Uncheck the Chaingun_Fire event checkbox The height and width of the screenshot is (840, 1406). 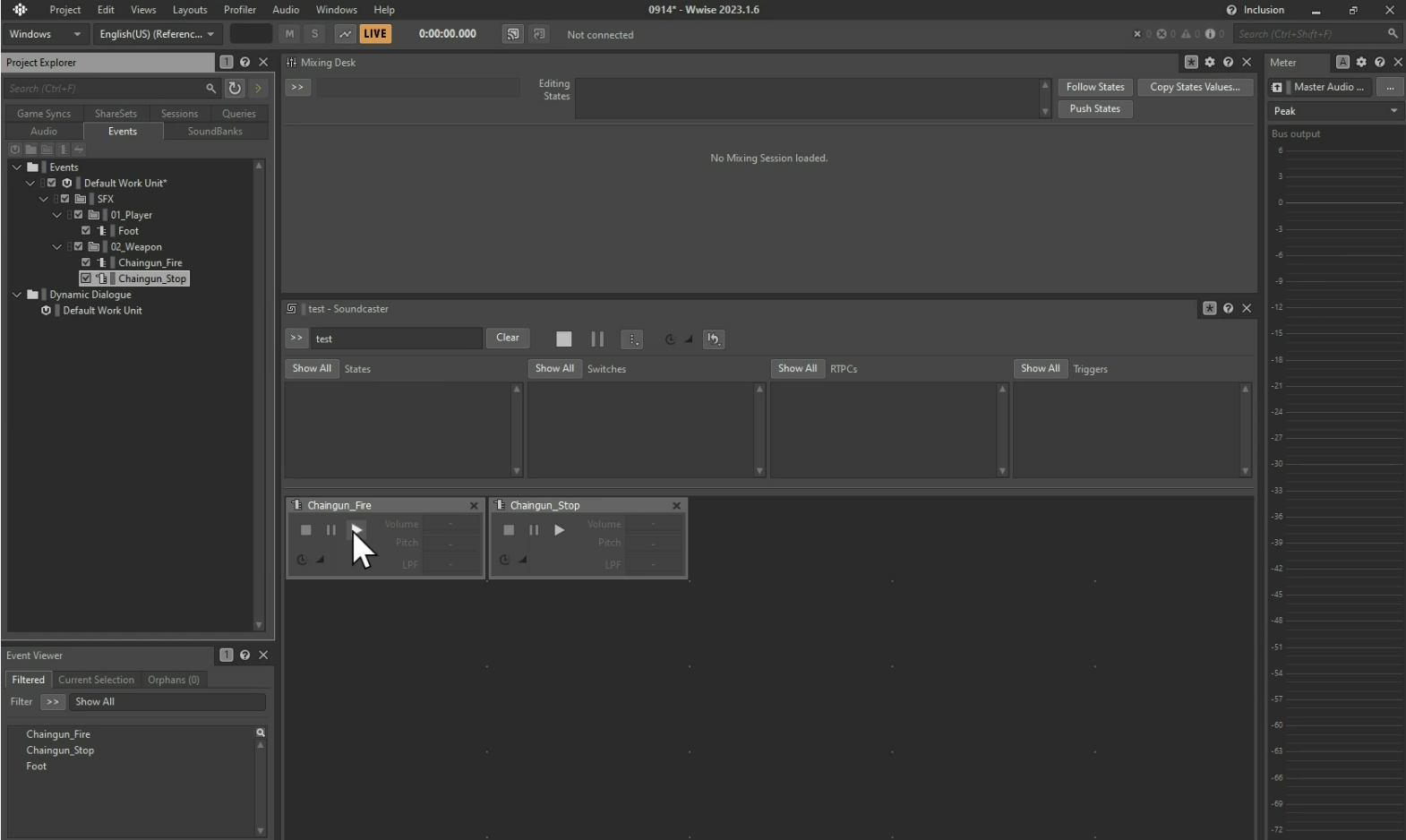pos(86,262)
